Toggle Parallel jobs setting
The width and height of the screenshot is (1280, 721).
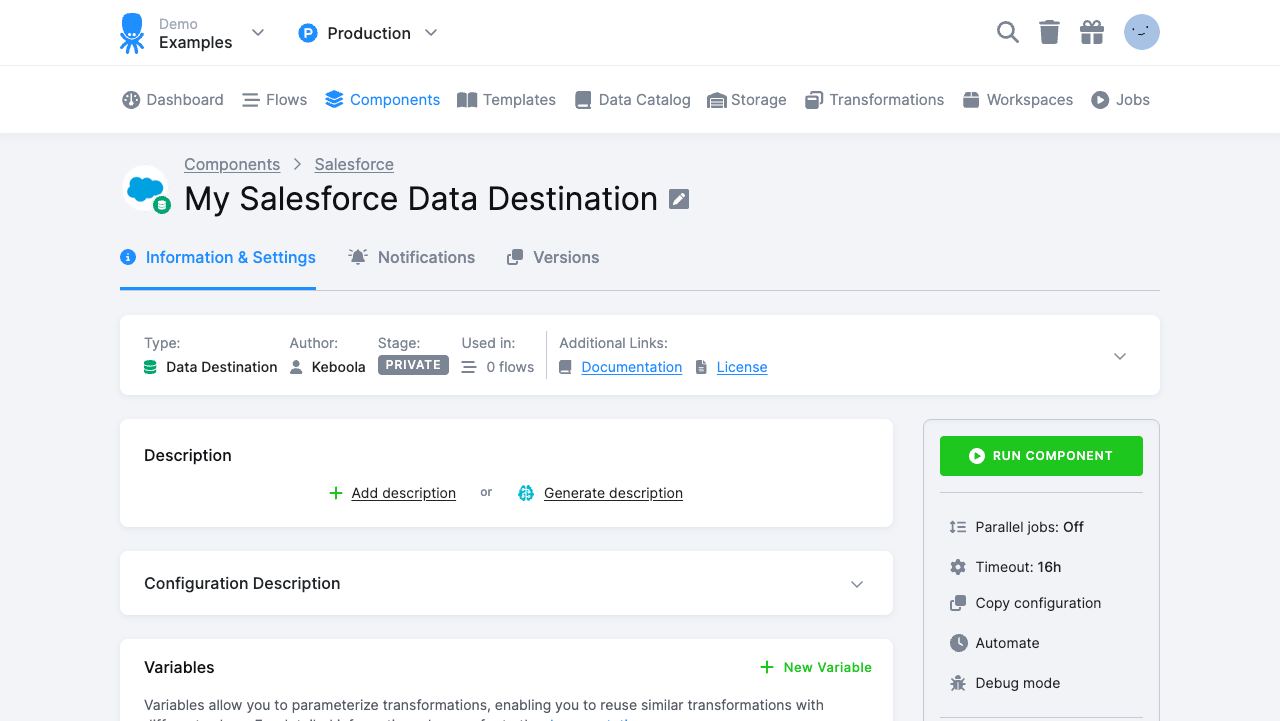tap(1028, 527)
